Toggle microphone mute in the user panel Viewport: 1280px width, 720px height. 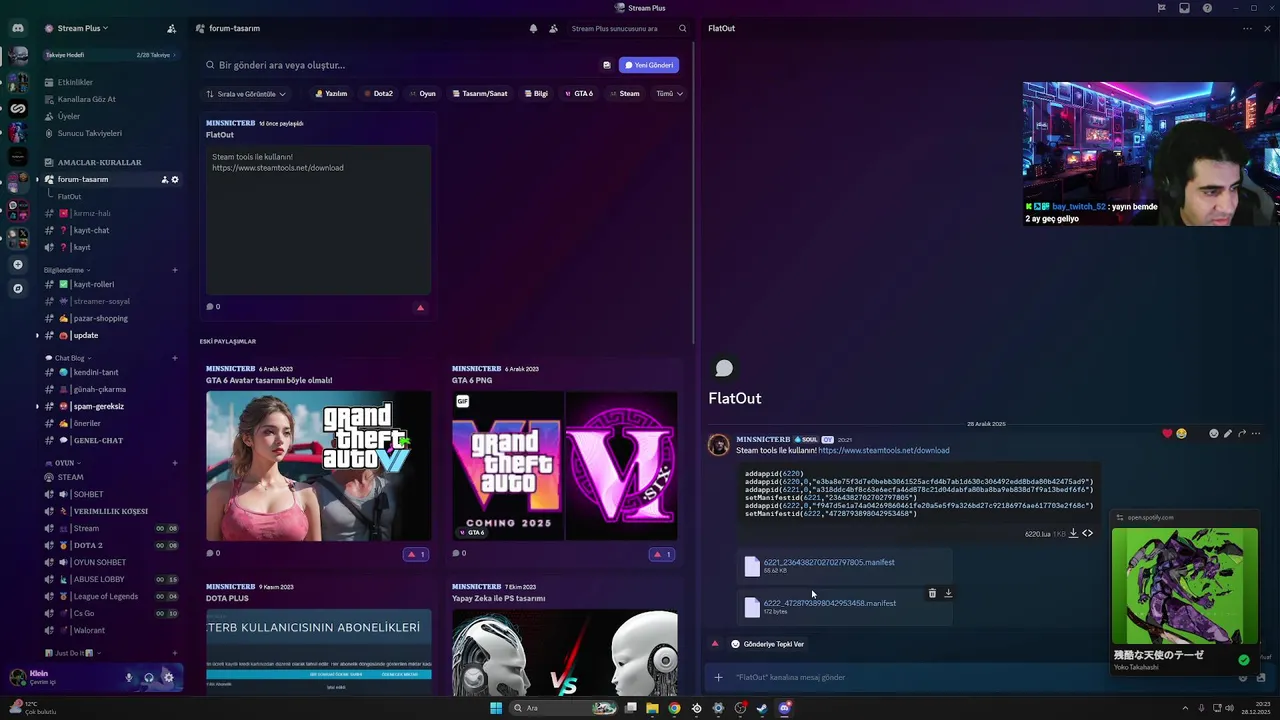coord(128,677)
